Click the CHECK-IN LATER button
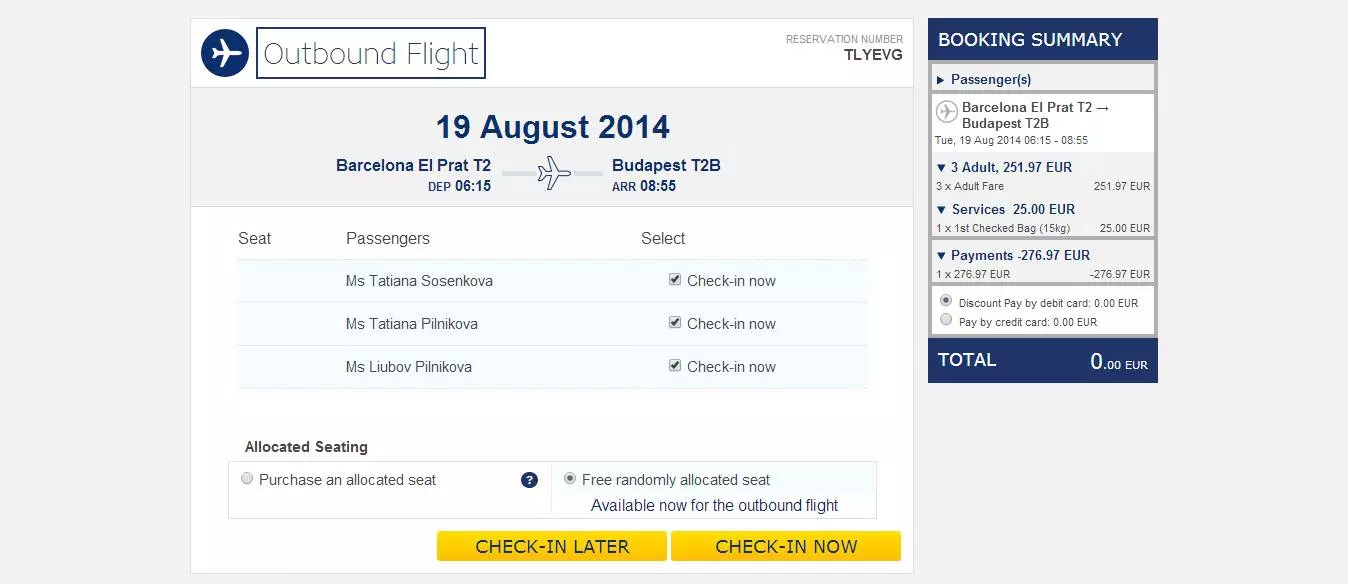 (552, 546)
